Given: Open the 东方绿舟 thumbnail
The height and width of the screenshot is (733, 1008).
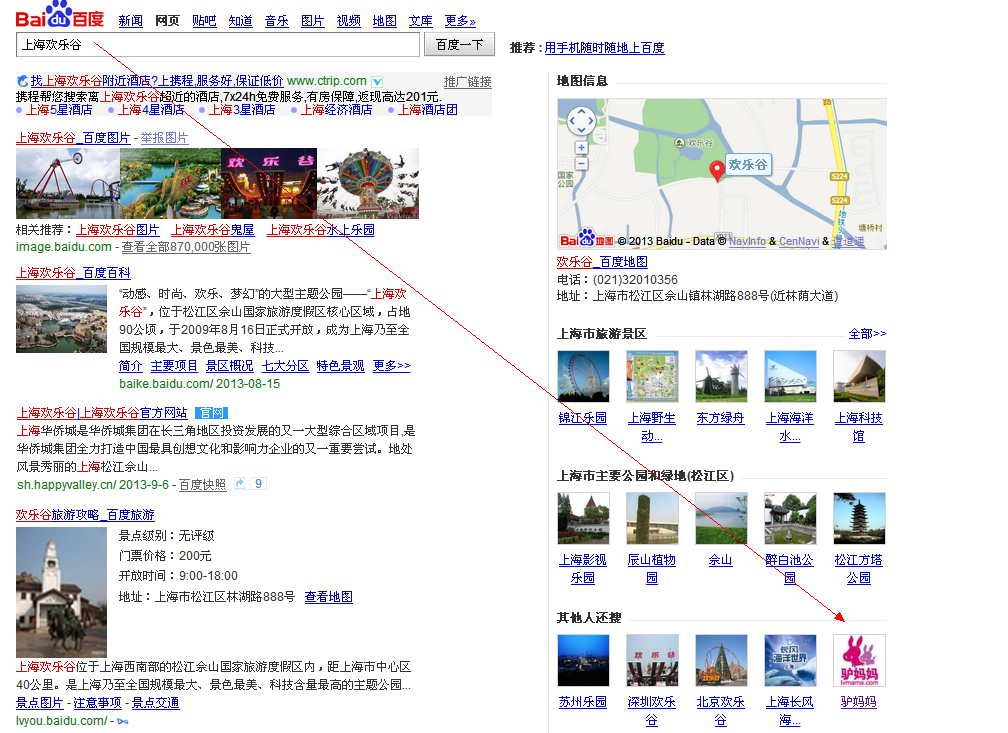Looking at the screenshot, I should (721, 376).
